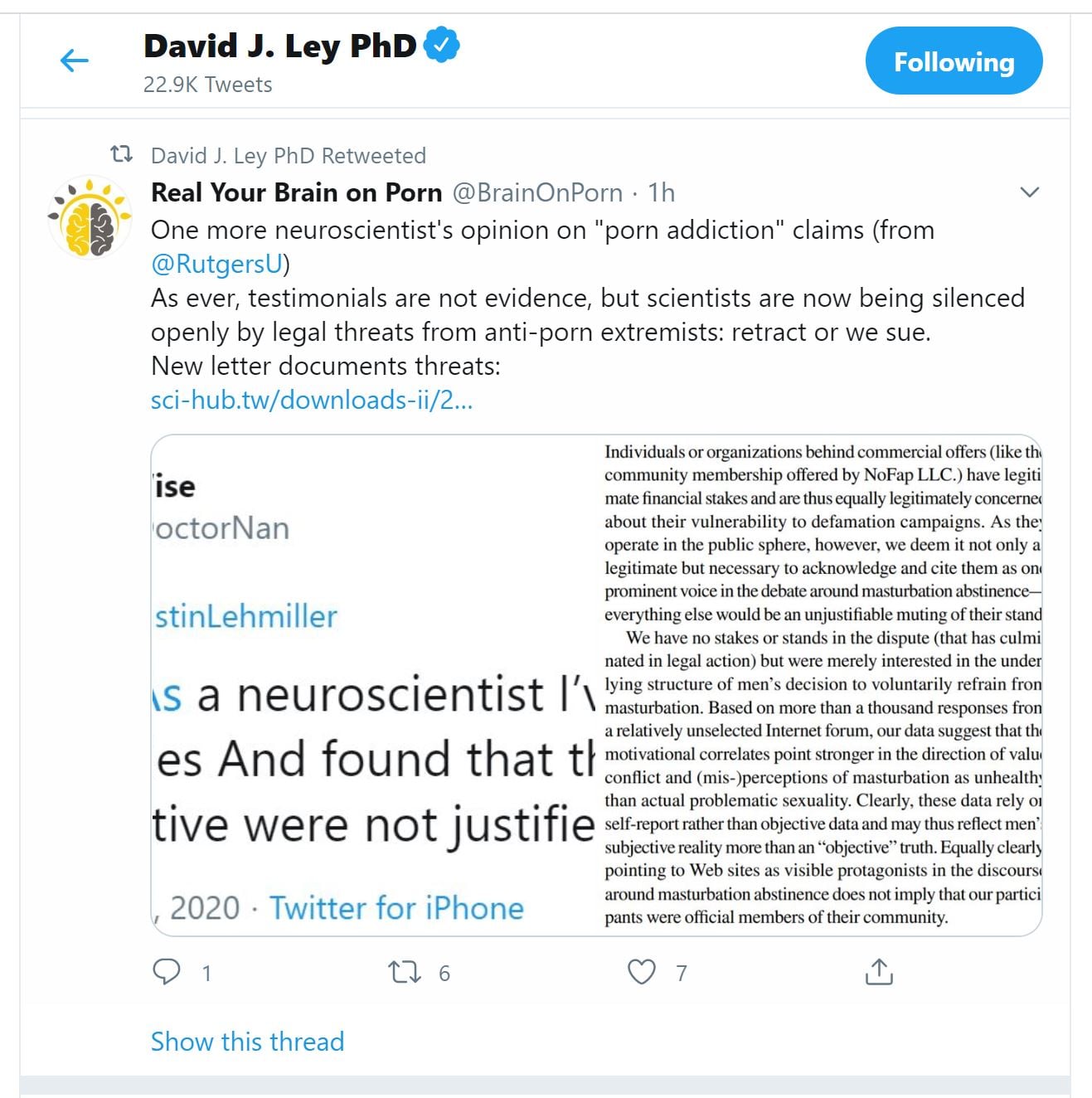Retweet using the retweet icon showing 6

click(405, 971)
